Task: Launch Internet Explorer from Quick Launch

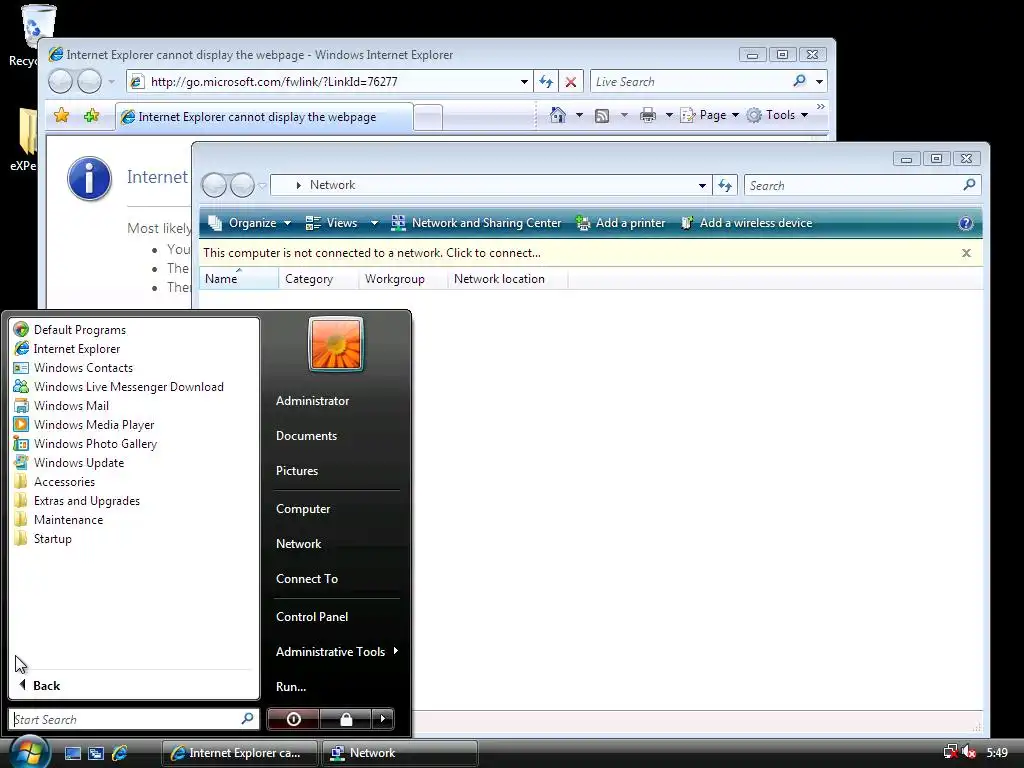Action: coord(120,753)
